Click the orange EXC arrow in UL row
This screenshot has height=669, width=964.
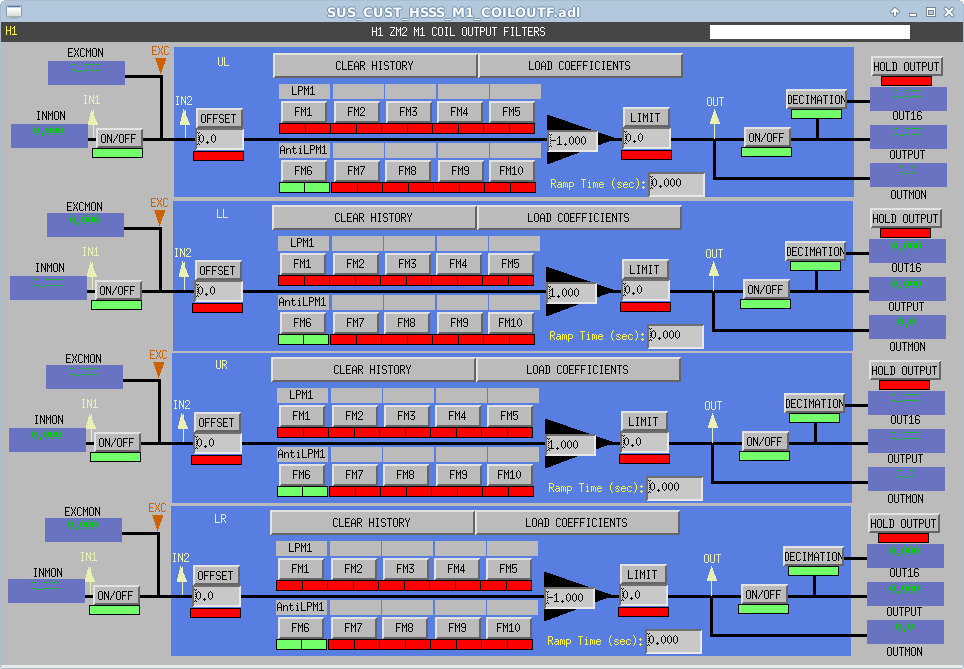pos(160,65)
